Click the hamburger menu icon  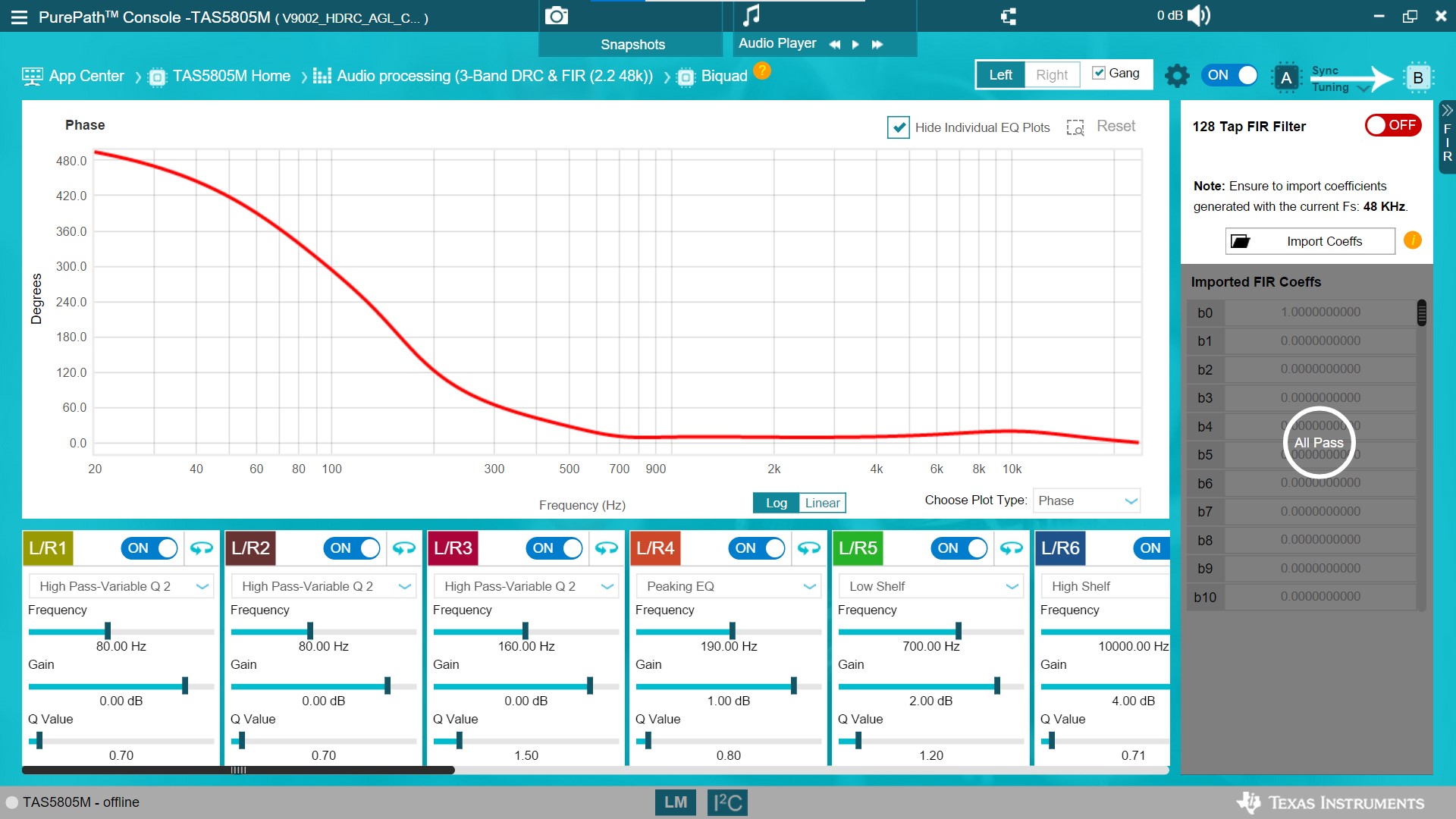[19, 17]
